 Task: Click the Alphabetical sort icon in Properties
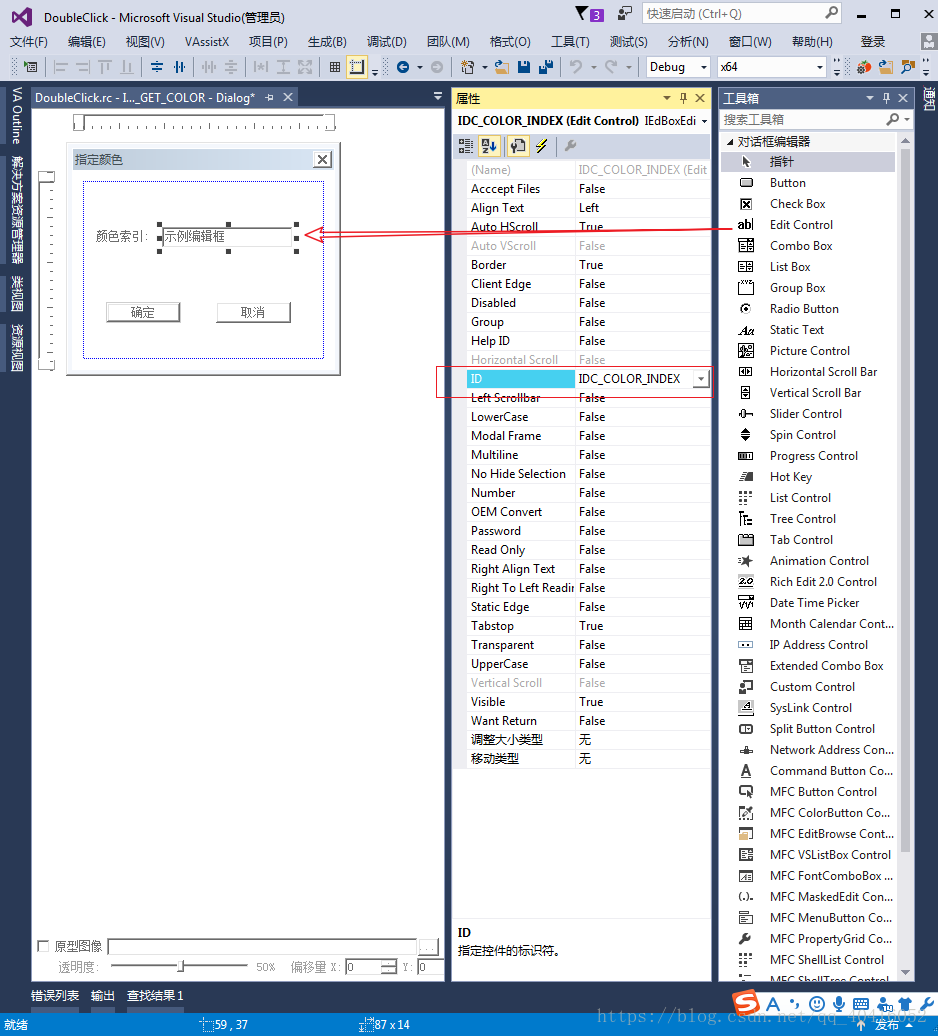[x=489, y=146]
